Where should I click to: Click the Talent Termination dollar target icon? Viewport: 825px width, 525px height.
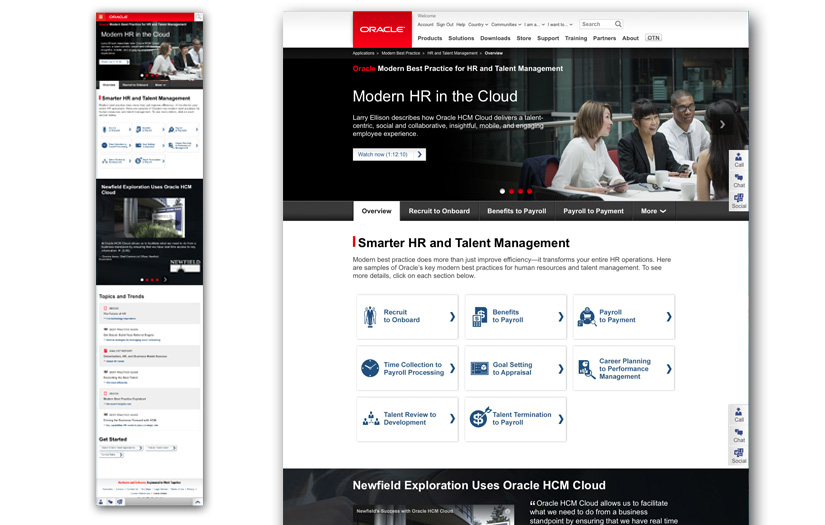(x=479, y=418)
